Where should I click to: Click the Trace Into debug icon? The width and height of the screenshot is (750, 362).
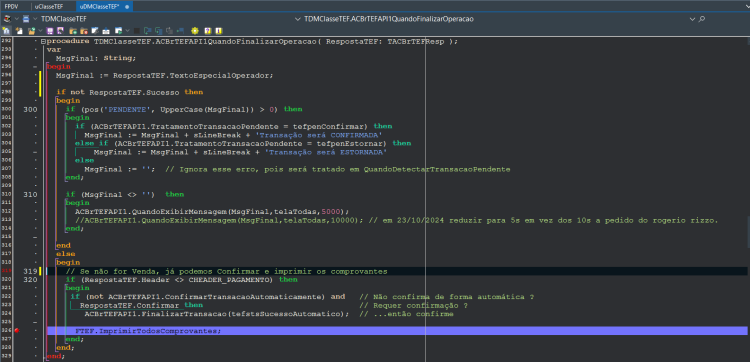(158, 31)
